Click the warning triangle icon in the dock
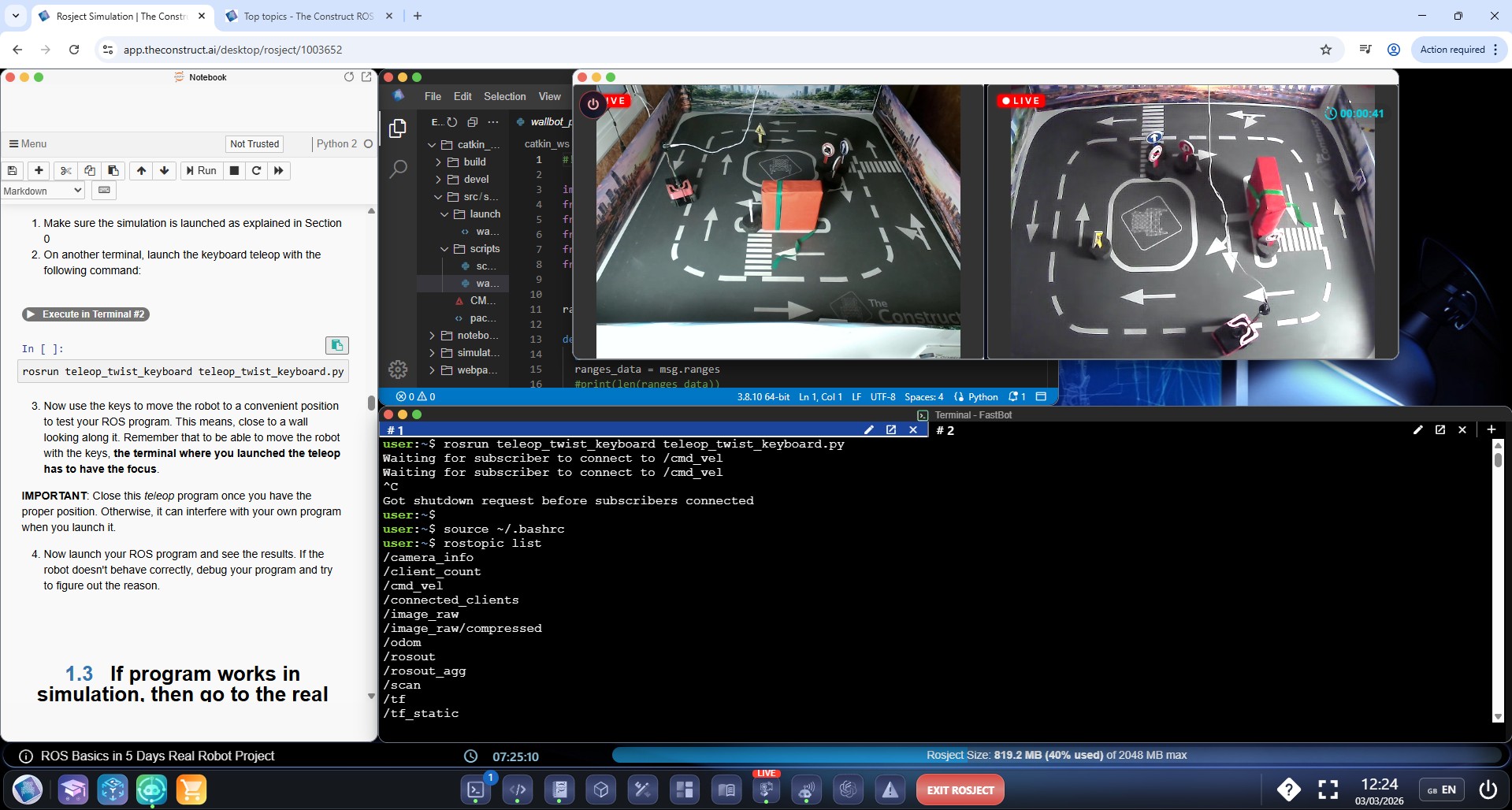 (890, 790)
